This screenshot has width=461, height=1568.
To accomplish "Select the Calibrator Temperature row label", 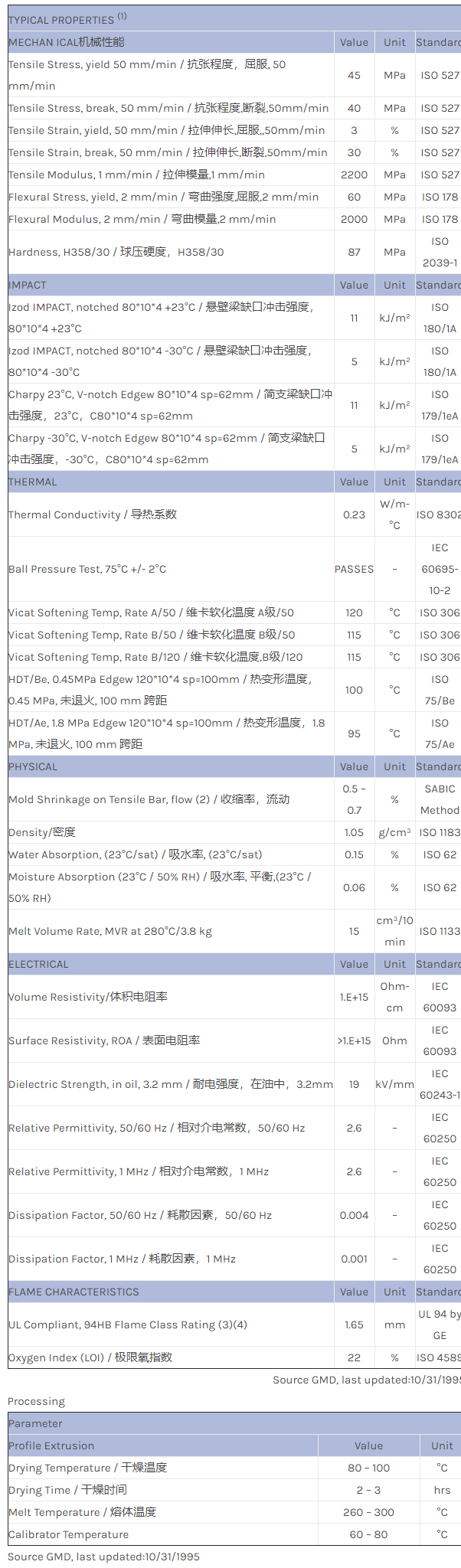I will tap(69, 1534).
